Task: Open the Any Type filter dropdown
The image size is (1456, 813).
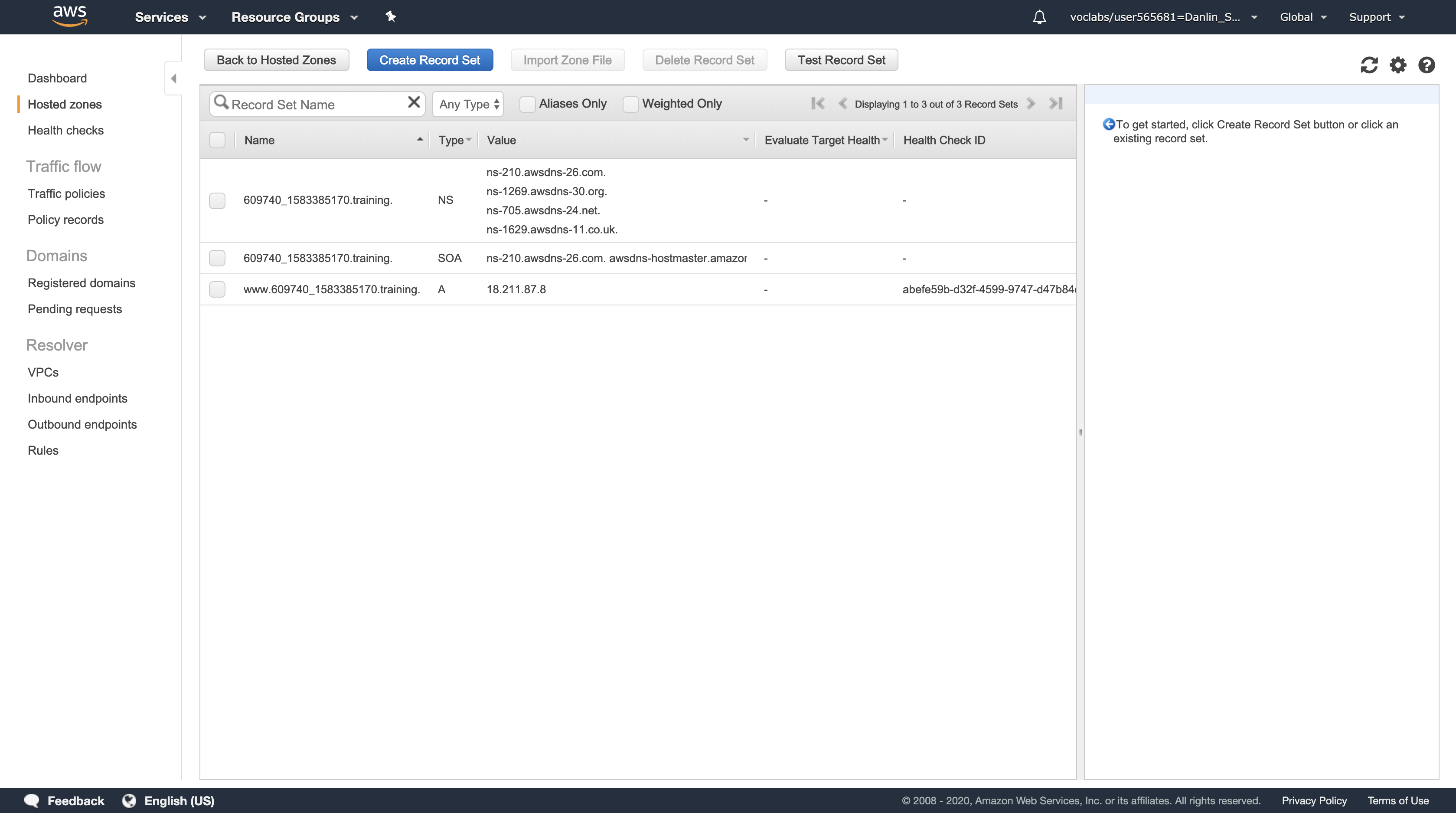Action: click(x=468, y=104)
